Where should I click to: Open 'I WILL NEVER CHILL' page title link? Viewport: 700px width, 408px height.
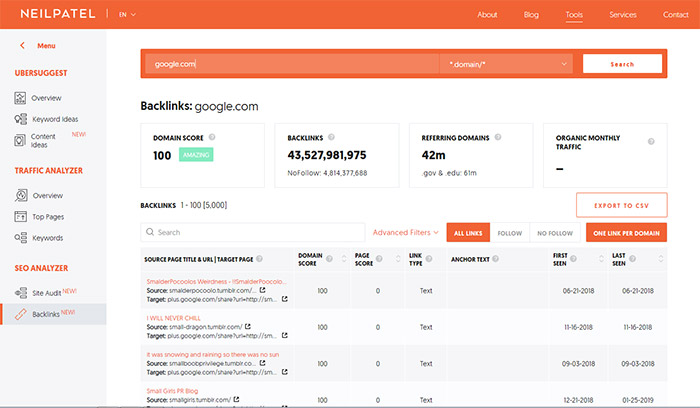coord(174,318)
